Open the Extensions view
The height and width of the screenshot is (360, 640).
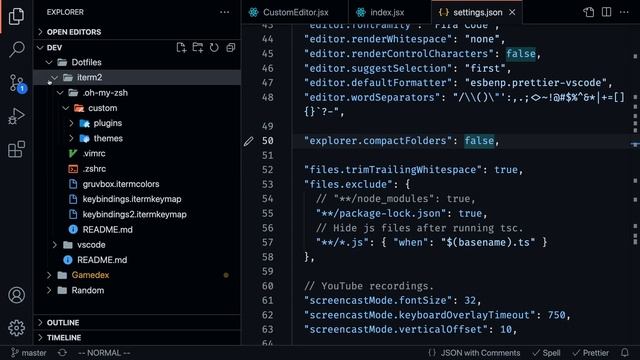tap(16, 149)
